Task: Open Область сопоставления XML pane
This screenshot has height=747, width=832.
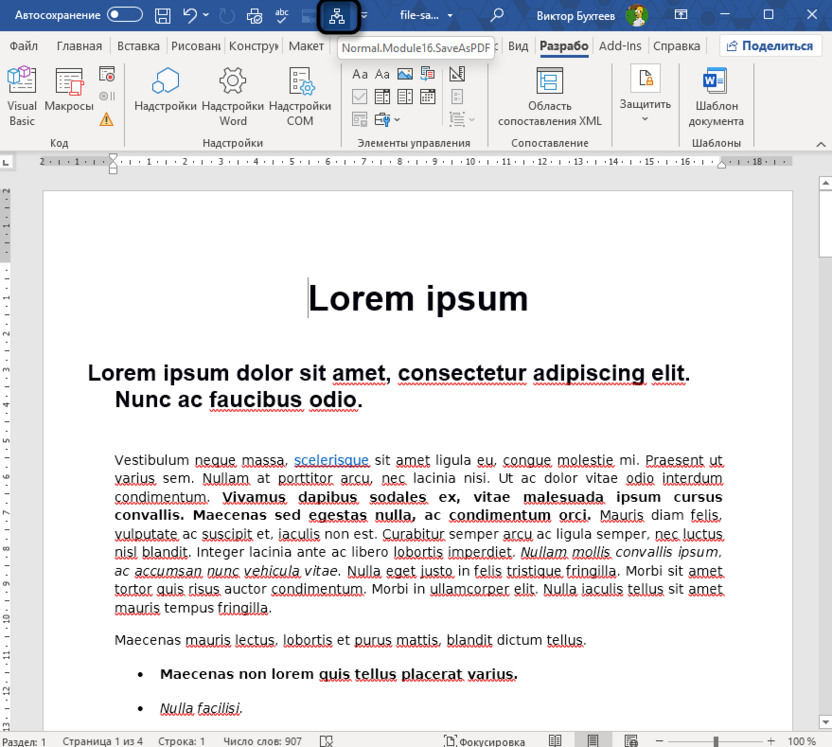Action: pos(550,96)
